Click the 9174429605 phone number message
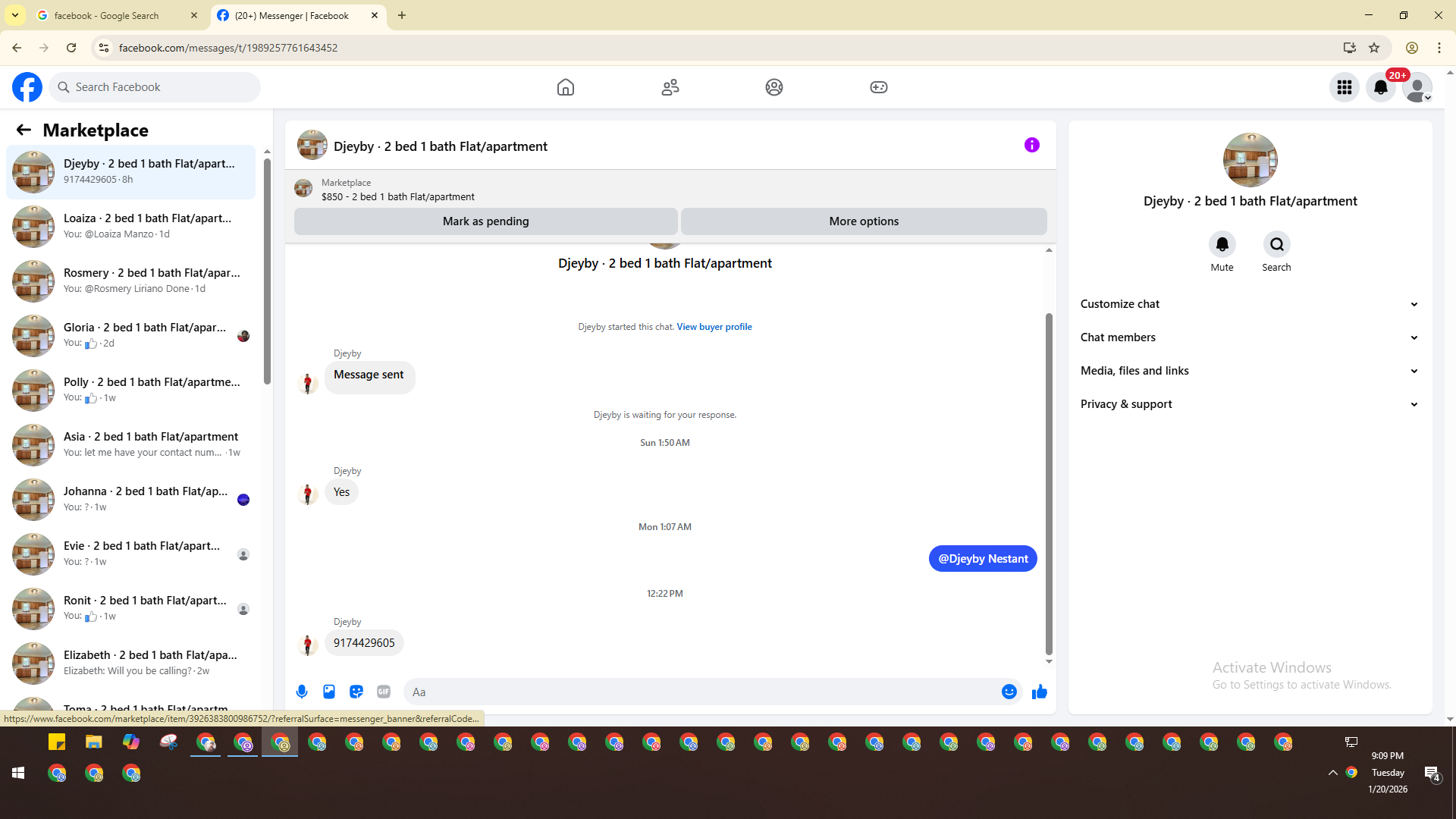 (364, 643)
